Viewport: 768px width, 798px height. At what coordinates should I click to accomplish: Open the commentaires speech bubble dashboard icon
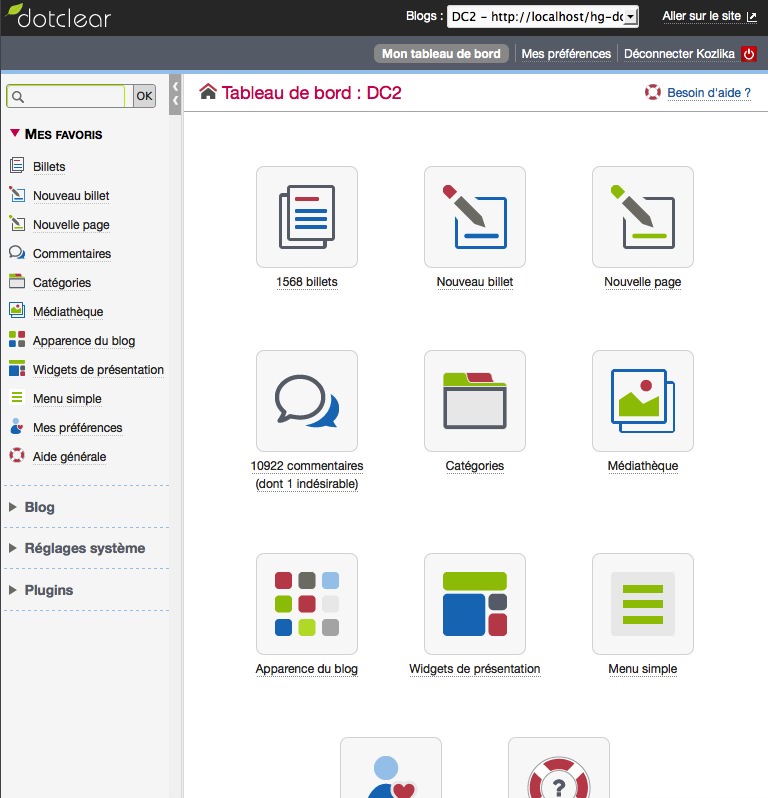(306, 401)
